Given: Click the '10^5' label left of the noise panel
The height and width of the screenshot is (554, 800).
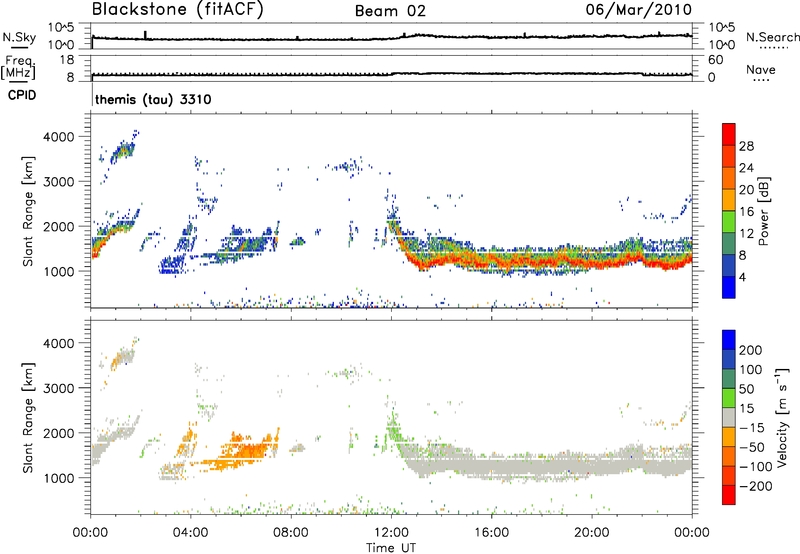Looking at the screenshot, I should 61,27.
